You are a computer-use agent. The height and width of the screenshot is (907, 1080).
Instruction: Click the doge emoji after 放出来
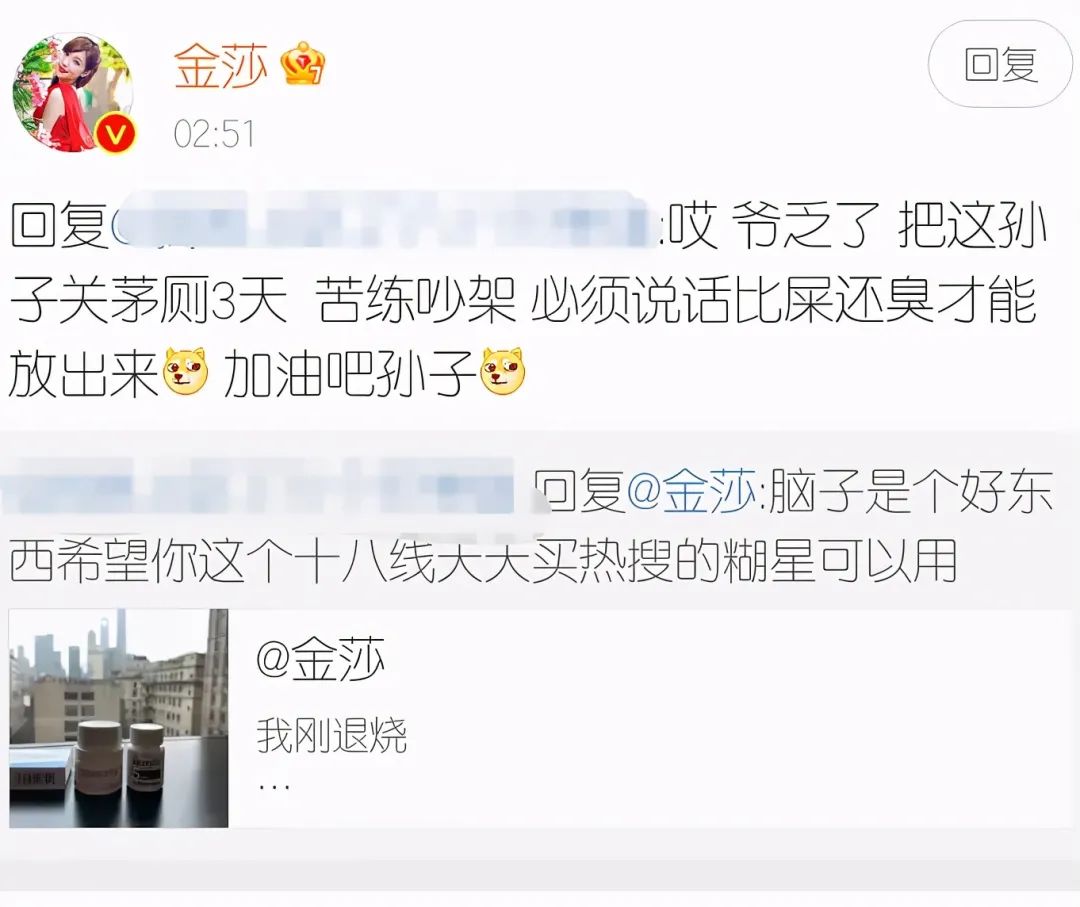coord(186,372)
